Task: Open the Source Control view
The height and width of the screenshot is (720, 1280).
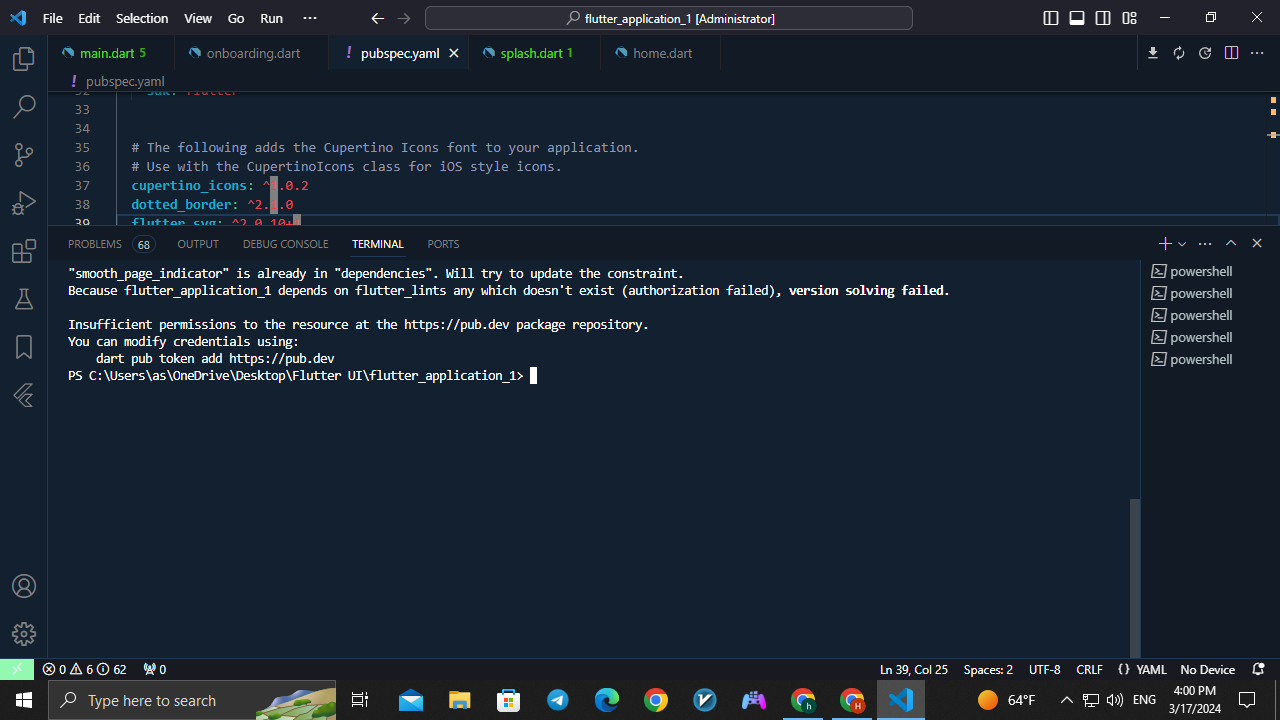Action: pos(24,154)
